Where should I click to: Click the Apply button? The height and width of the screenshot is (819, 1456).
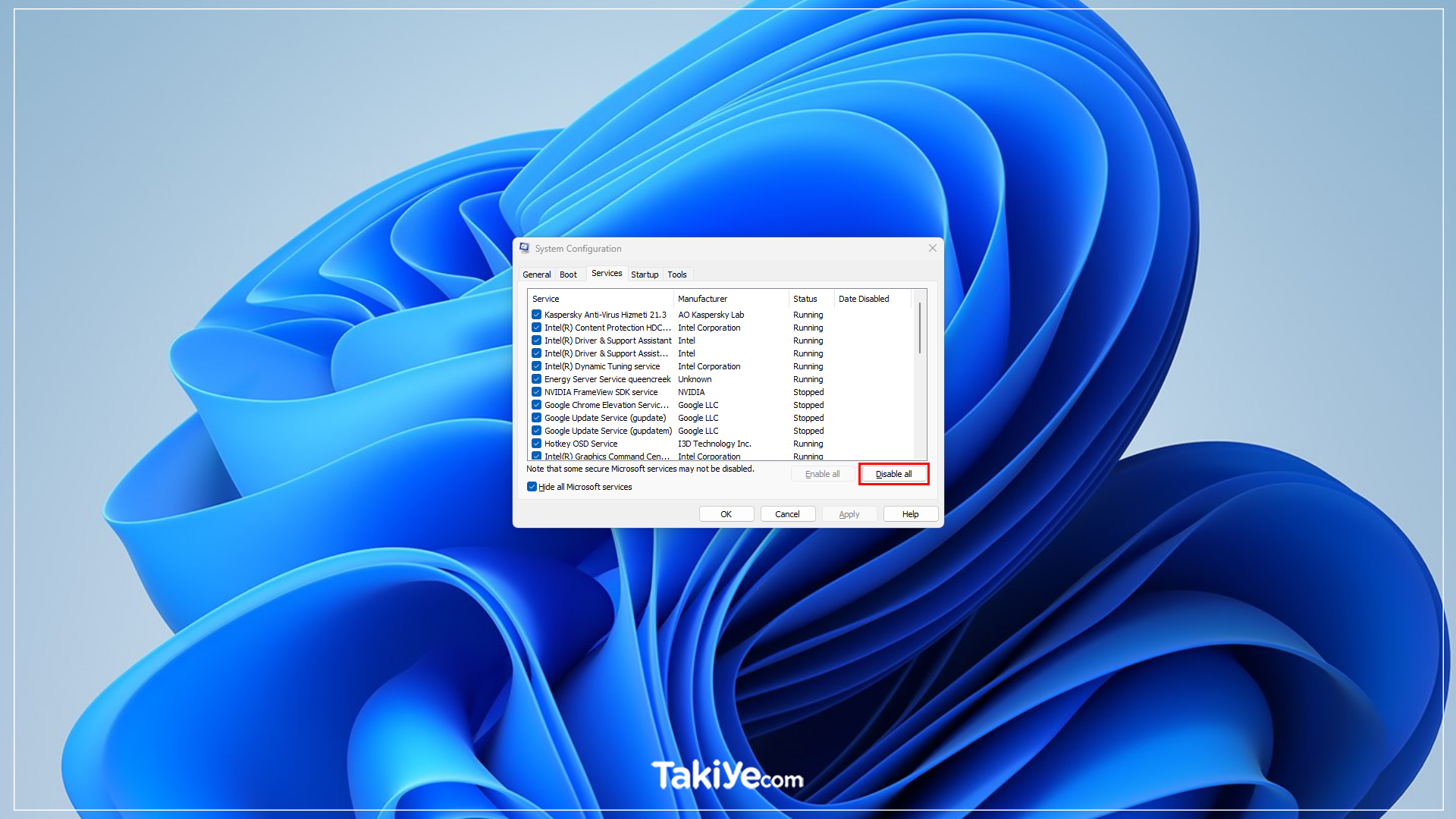coord(849,514)
